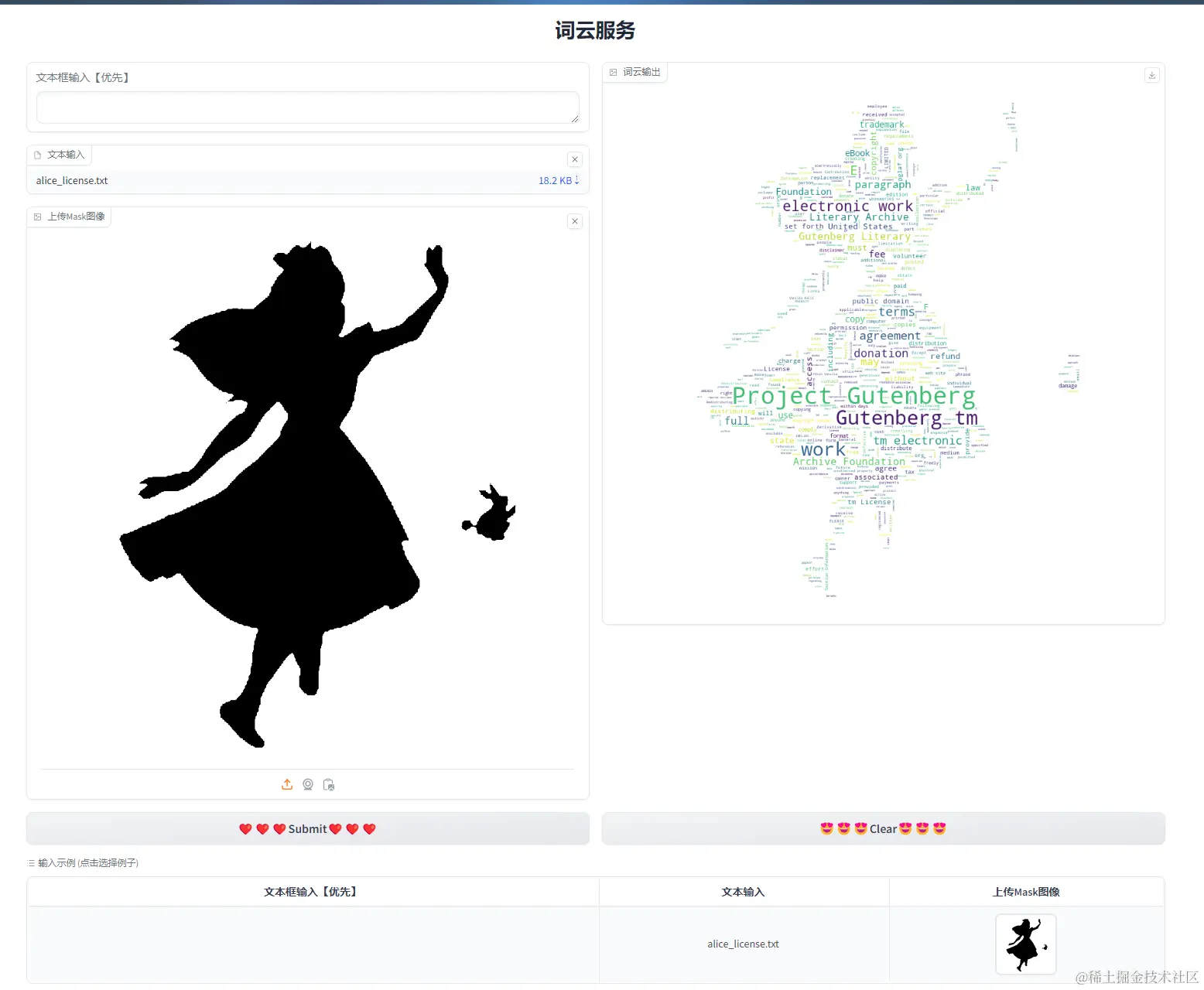Click the generated word cloud output image
The width and height of the screenshot is (1204, 990).
click(x=882, y=348)
